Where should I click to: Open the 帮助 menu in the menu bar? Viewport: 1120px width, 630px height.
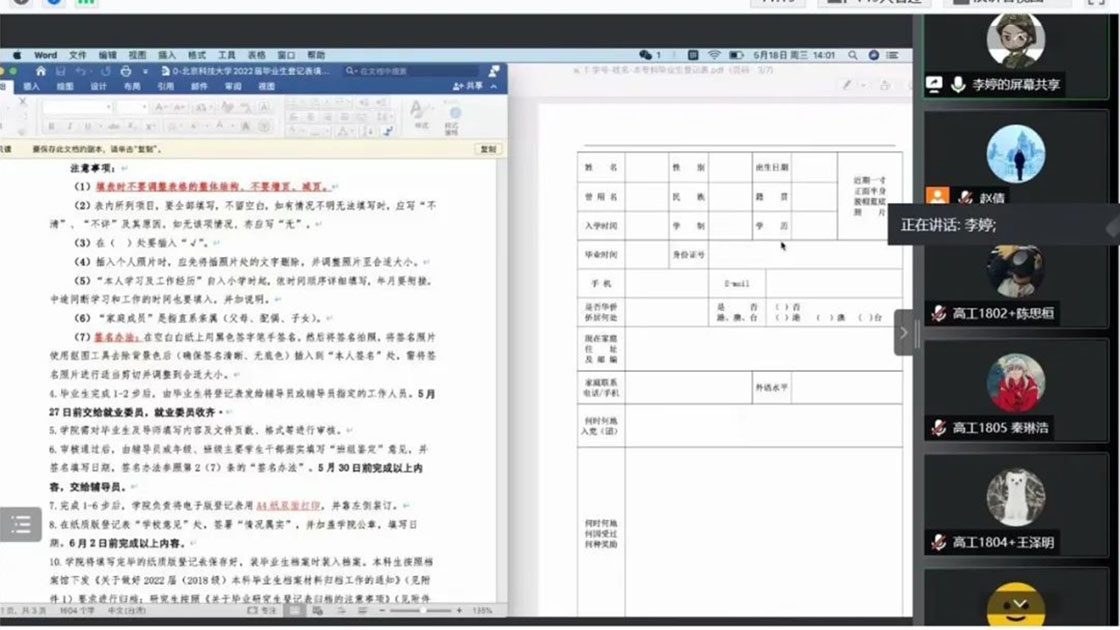tap(316, 55)
